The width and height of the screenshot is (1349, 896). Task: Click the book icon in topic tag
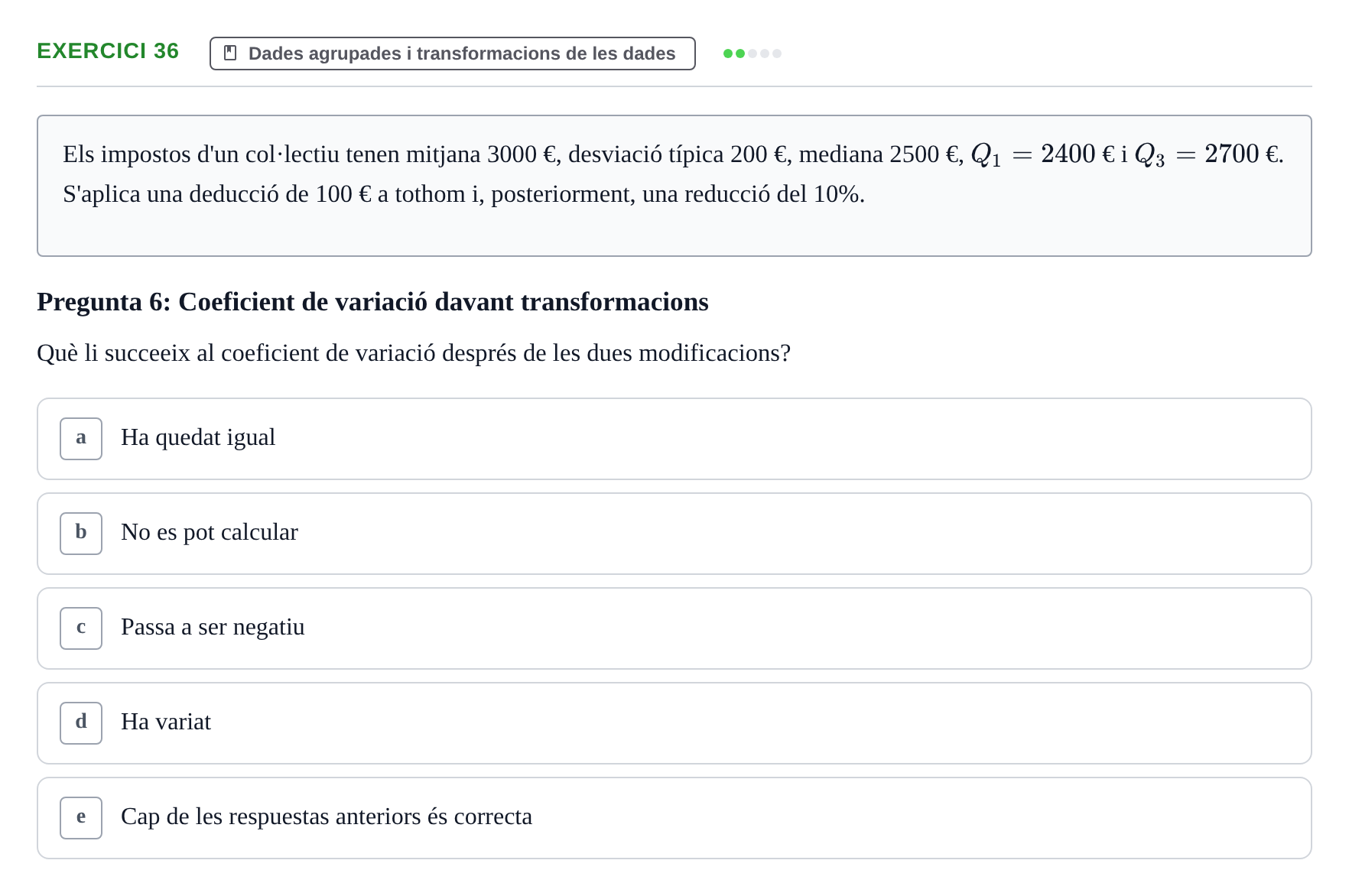tap(230, 53)
